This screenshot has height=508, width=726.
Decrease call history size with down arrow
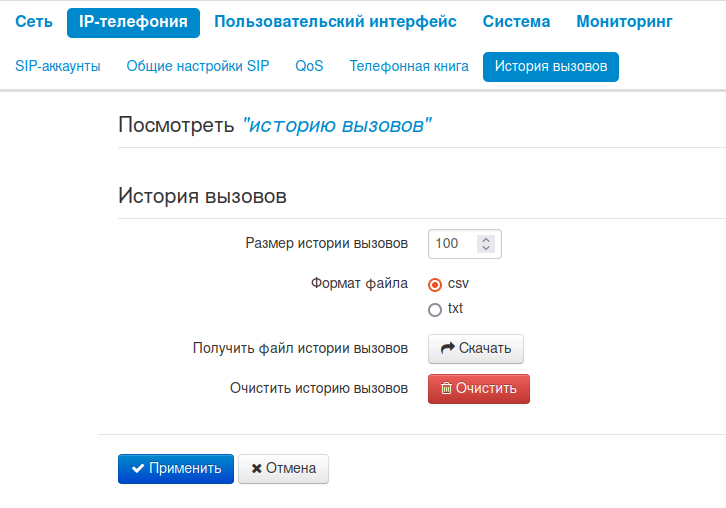tap(486, 248)
